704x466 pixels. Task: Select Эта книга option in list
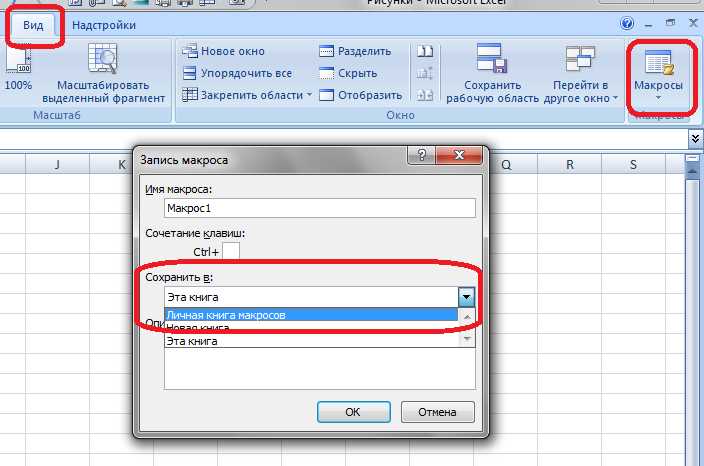311,341
